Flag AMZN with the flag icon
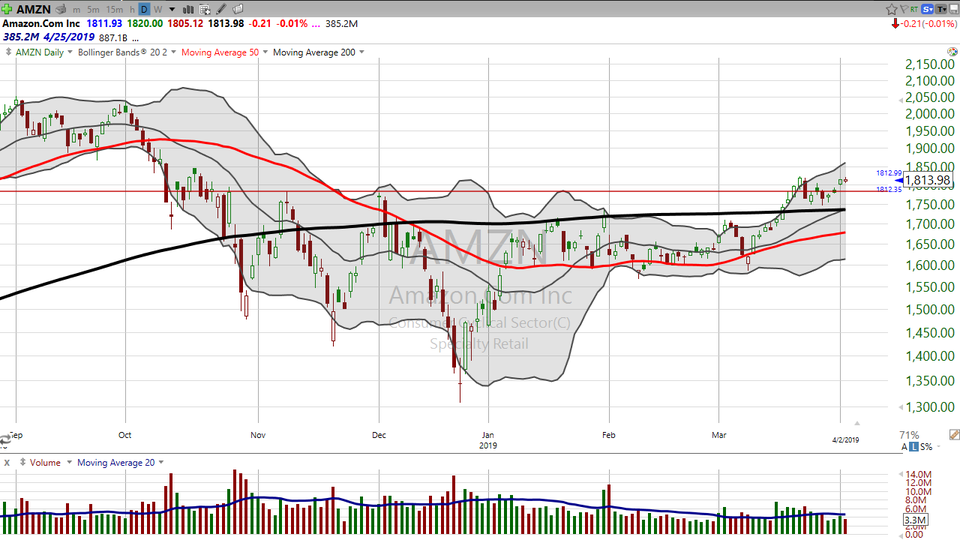This screenshot has width=960, height=540. click(904, 9)
